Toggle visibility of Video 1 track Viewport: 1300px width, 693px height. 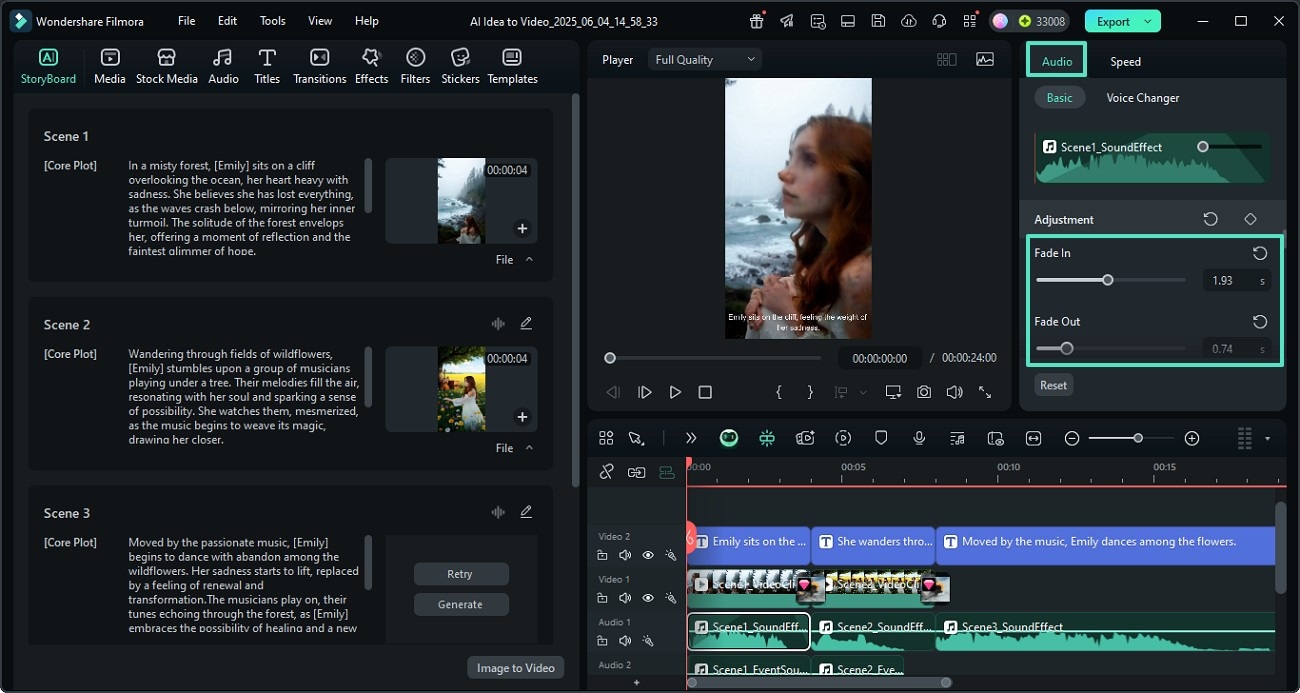coord(648,598)
